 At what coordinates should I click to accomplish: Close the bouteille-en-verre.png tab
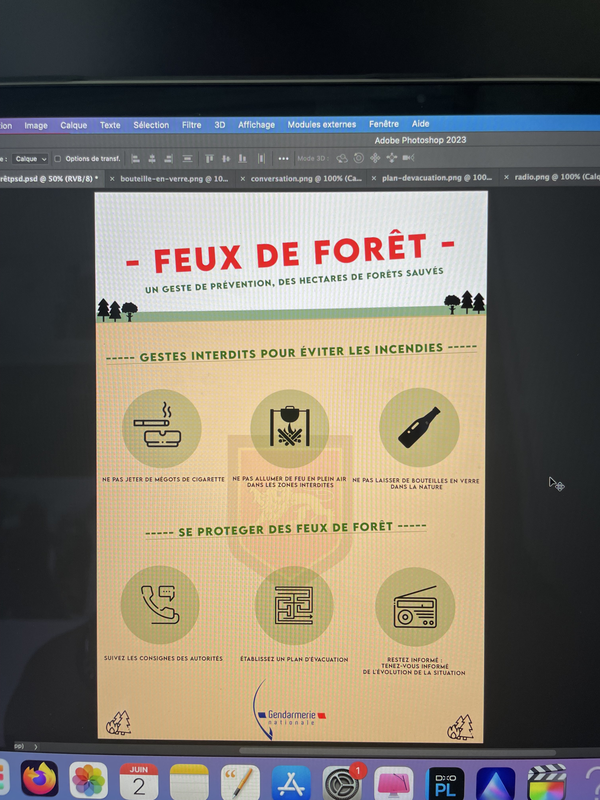point(112,179)
